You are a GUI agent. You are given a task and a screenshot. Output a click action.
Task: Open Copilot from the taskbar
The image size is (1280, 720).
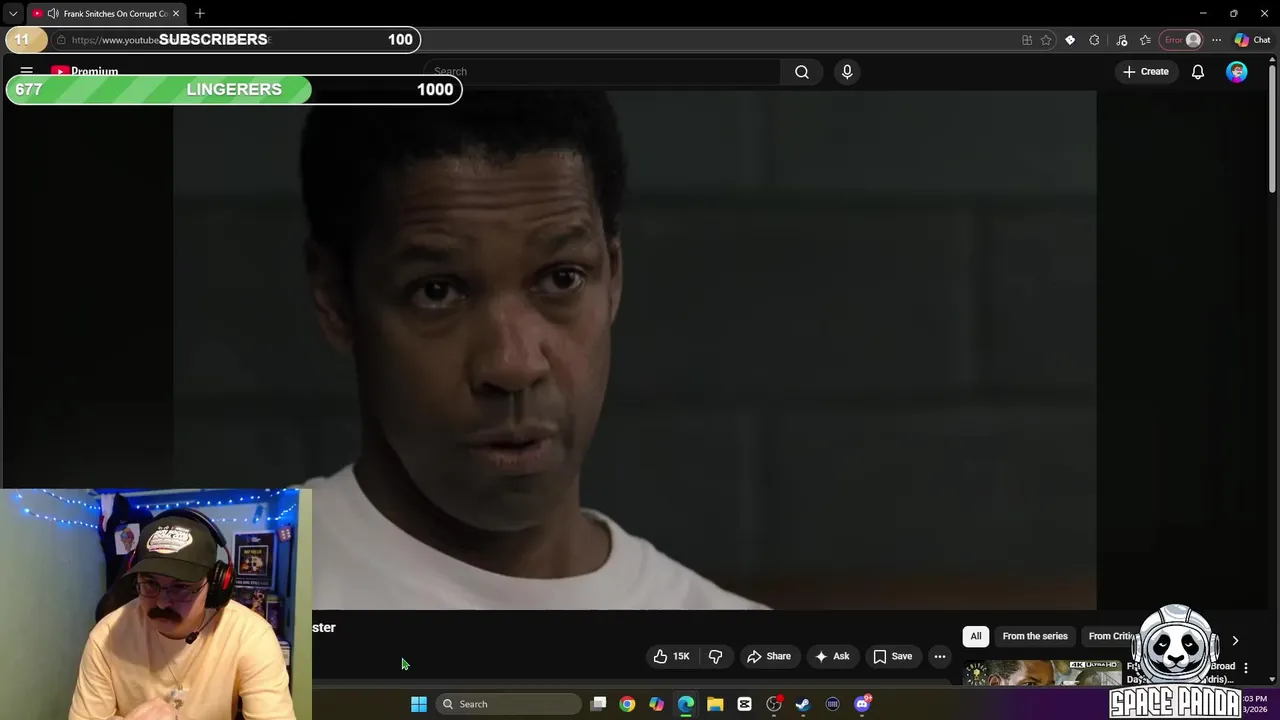pyautogui.click(x=656, y=704)
